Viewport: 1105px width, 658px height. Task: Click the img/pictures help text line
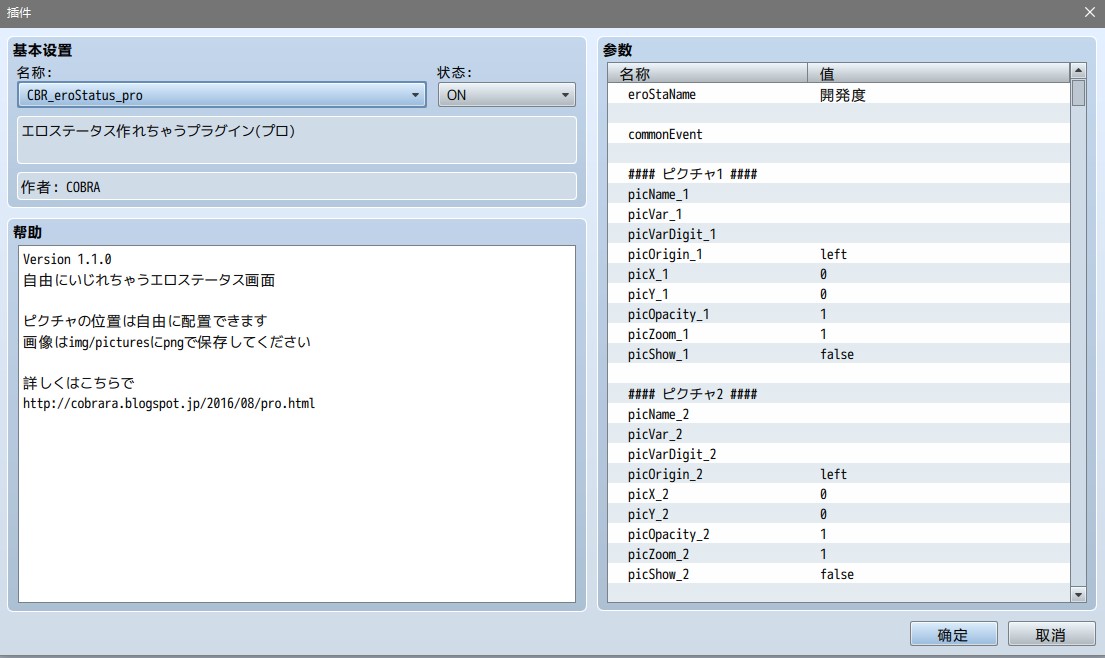click(166, 342)
